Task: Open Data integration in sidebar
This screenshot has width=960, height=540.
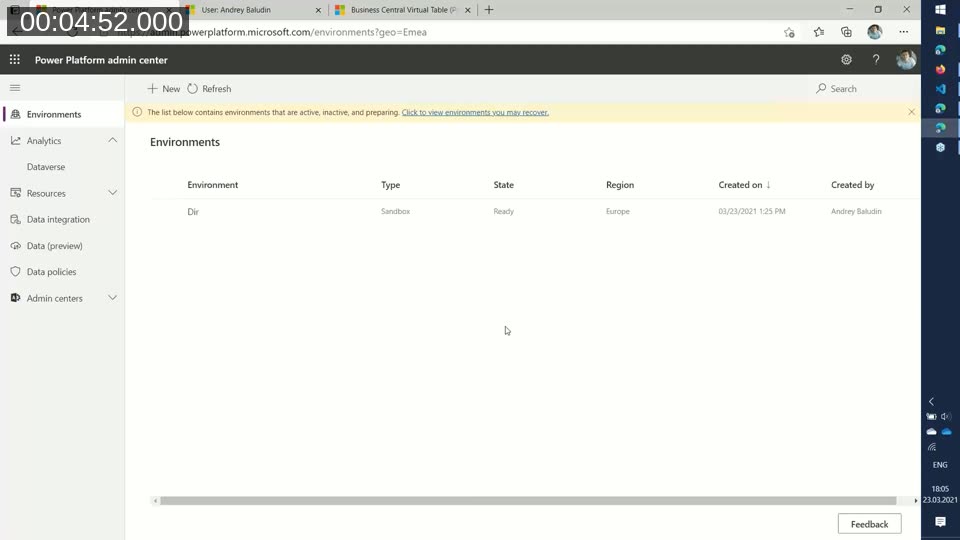Action: (58, 219)
